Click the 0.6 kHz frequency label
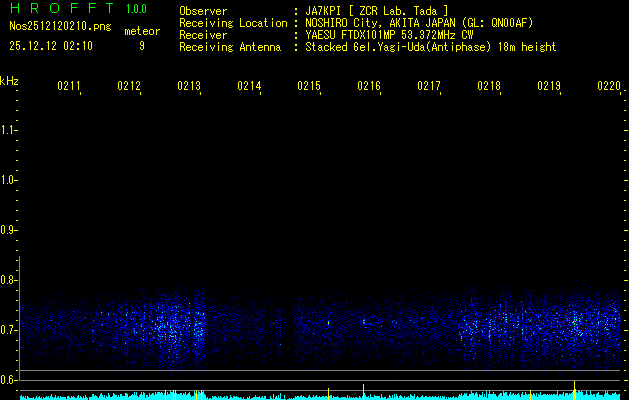This screenshot has height=400, width=629. [x=9, y=380]
